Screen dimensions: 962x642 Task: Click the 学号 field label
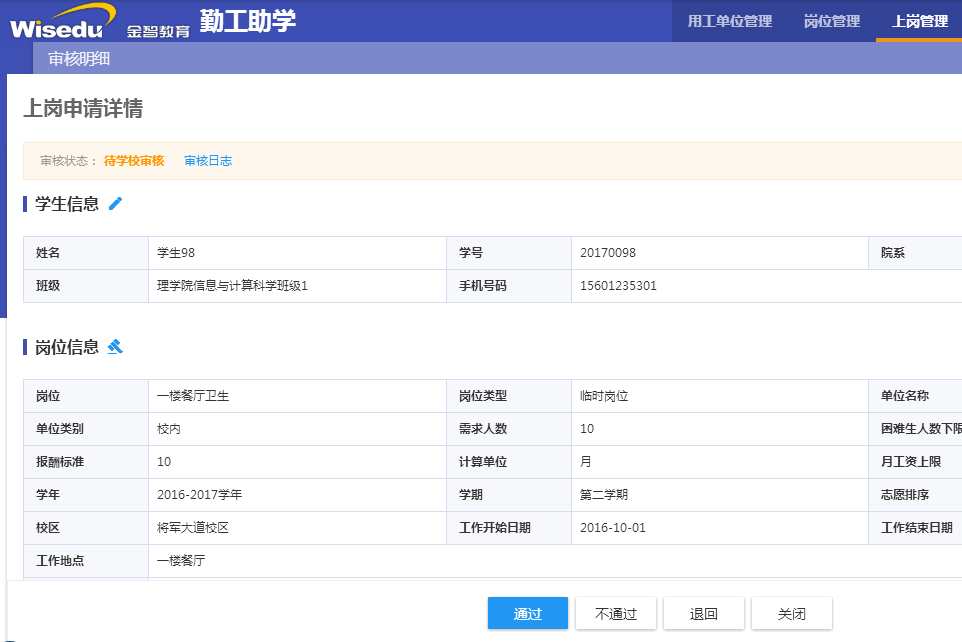pos(471,253)
